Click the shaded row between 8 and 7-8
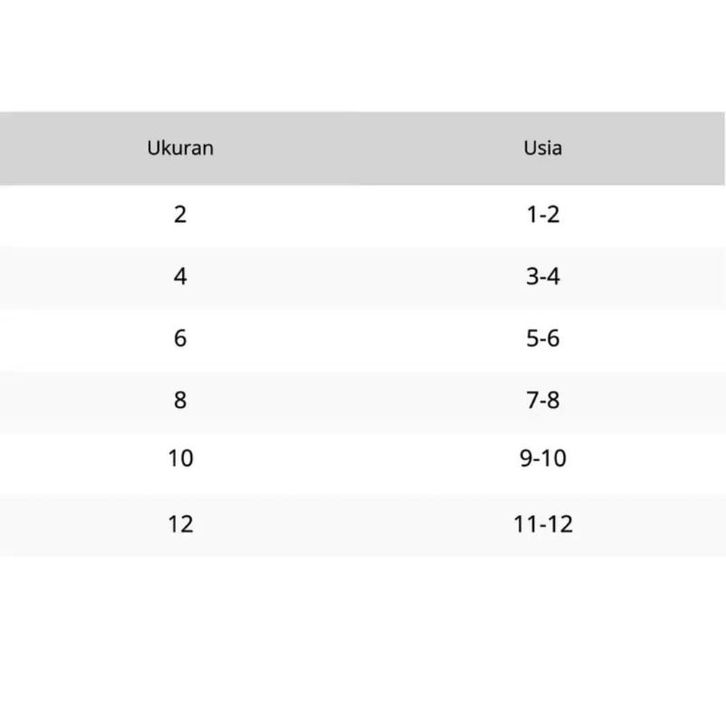726x726 pixels. point(362,400)
